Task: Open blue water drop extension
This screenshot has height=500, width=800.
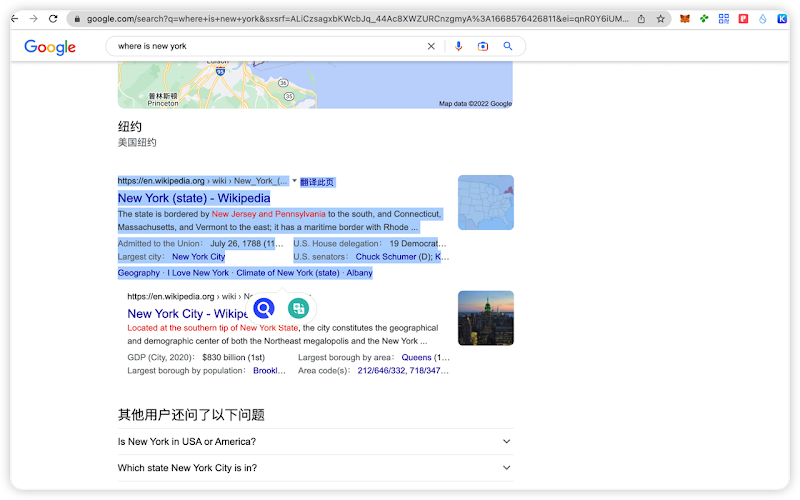Action: click(762, 19)
